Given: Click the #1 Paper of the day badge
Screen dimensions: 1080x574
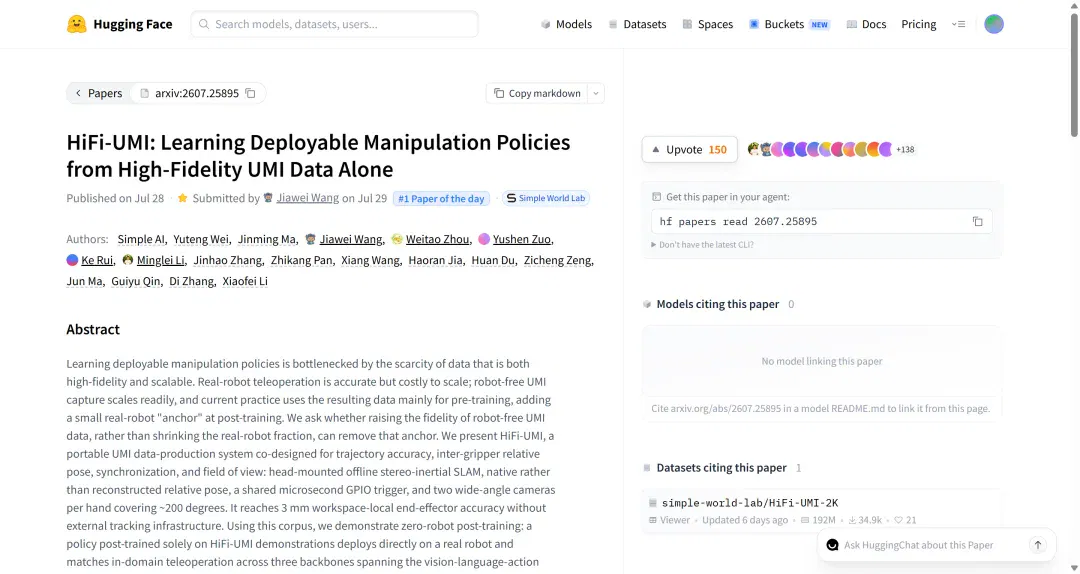Looking at the screenshot, I should point(441,198).
